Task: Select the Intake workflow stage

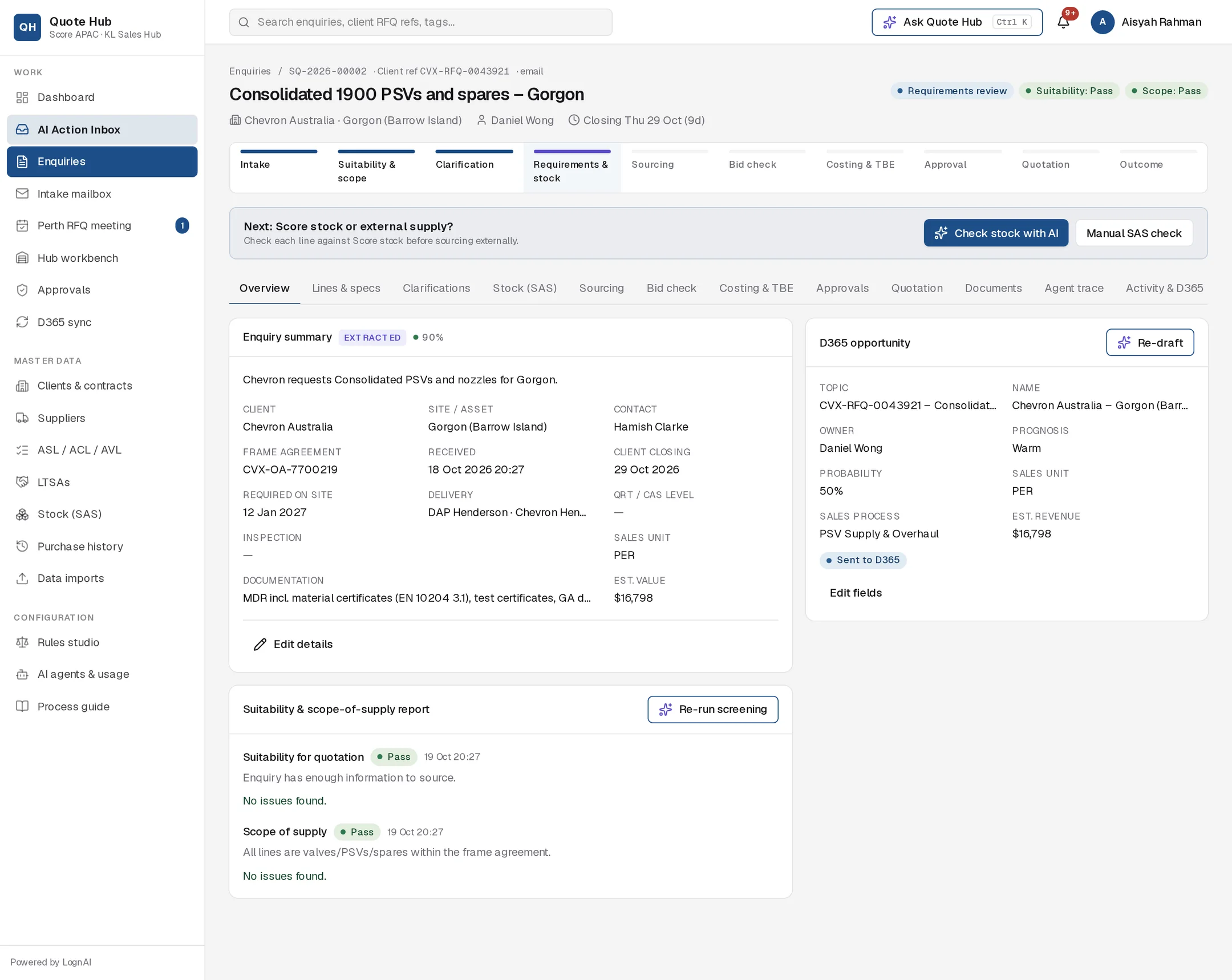Action: 279,168
